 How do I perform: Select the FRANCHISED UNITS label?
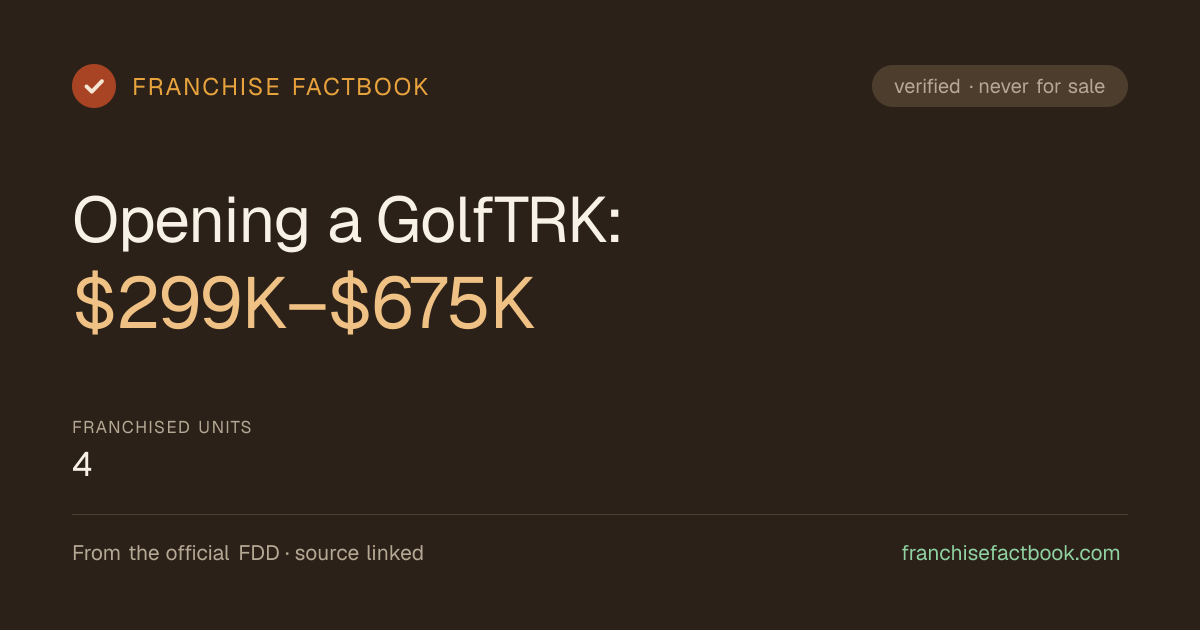click(x=162, y=427)
